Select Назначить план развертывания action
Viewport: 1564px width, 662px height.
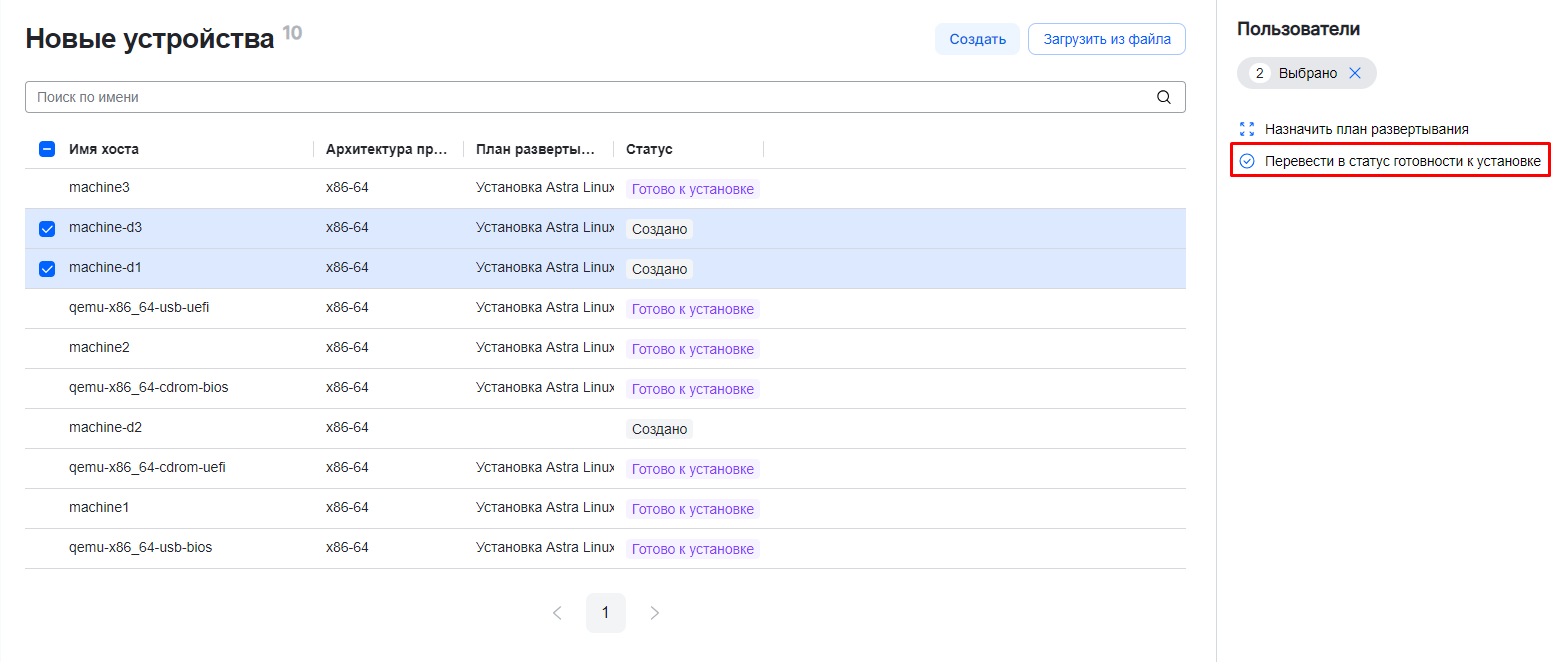pyautogui.click(x=1366, y=129)
